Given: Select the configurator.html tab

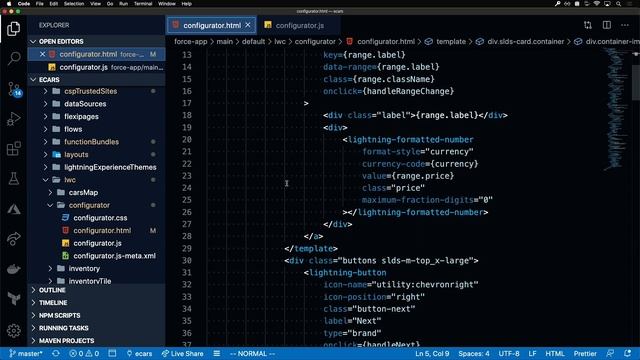Looking at the screenshot, I should tap(212, 25).
